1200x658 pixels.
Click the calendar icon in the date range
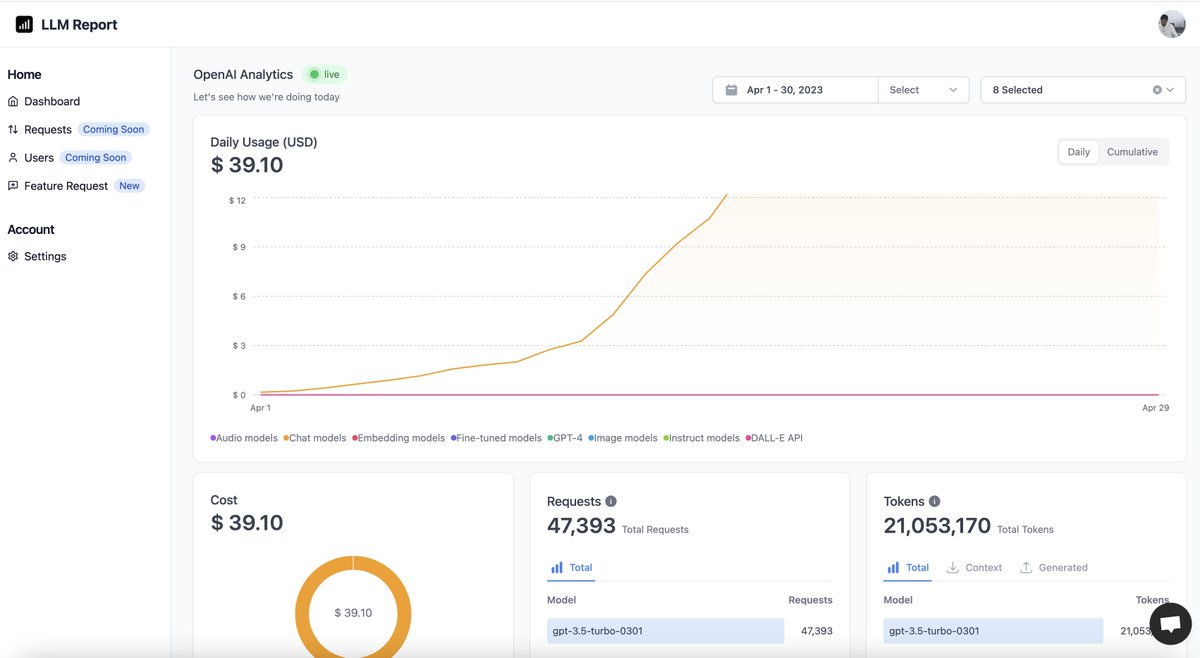[731, 90]
